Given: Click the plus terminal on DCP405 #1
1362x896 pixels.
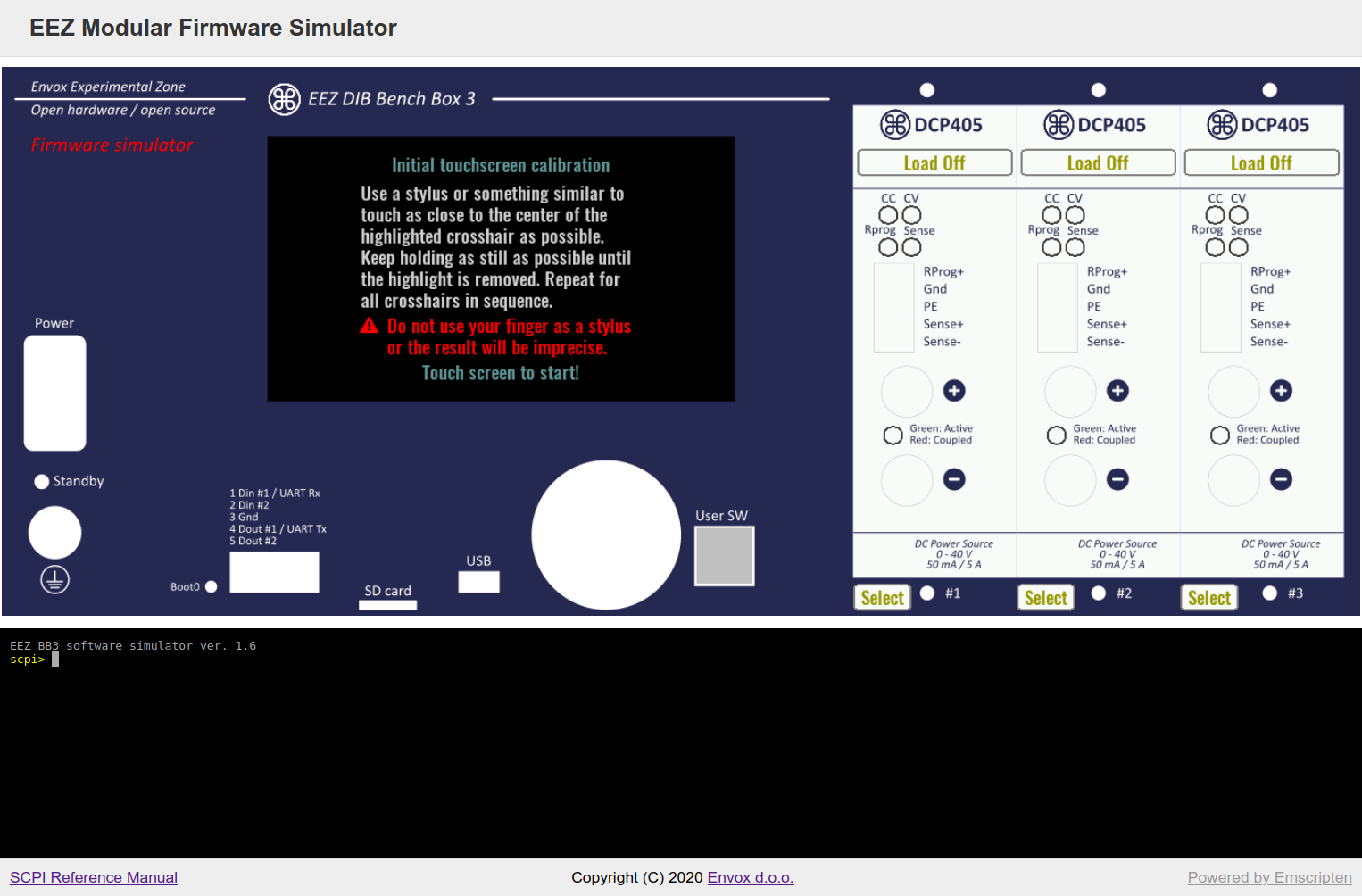Looking at the screenshot, I should pyautogui.click(x=954, y=390).
